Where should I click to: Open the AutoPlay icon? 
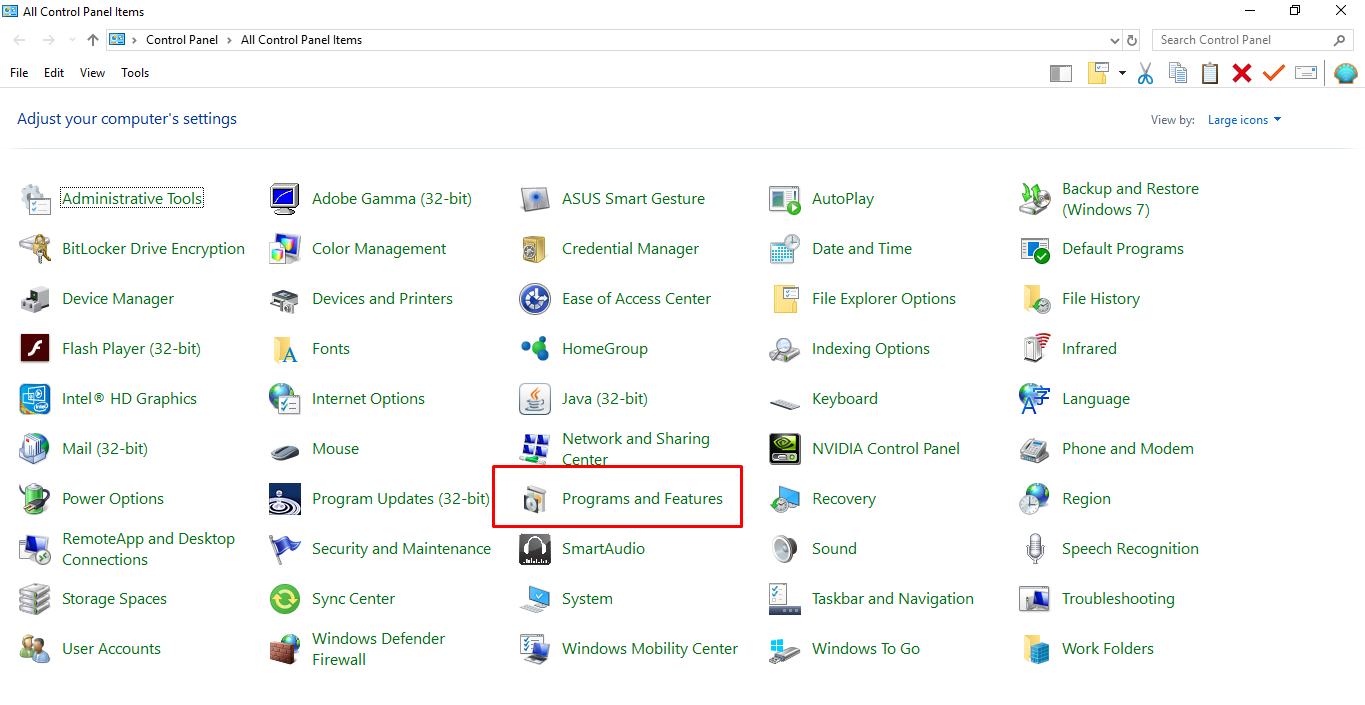[x=785, y=199]
